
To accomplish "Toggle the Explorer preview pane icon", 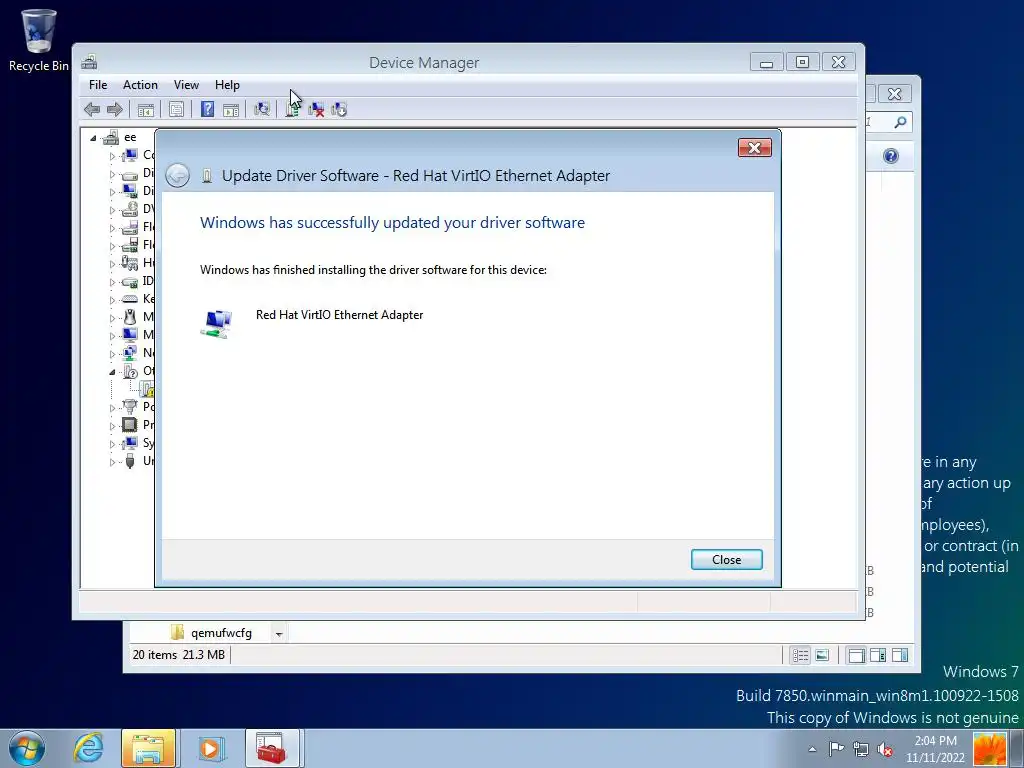I will point(856,655).
